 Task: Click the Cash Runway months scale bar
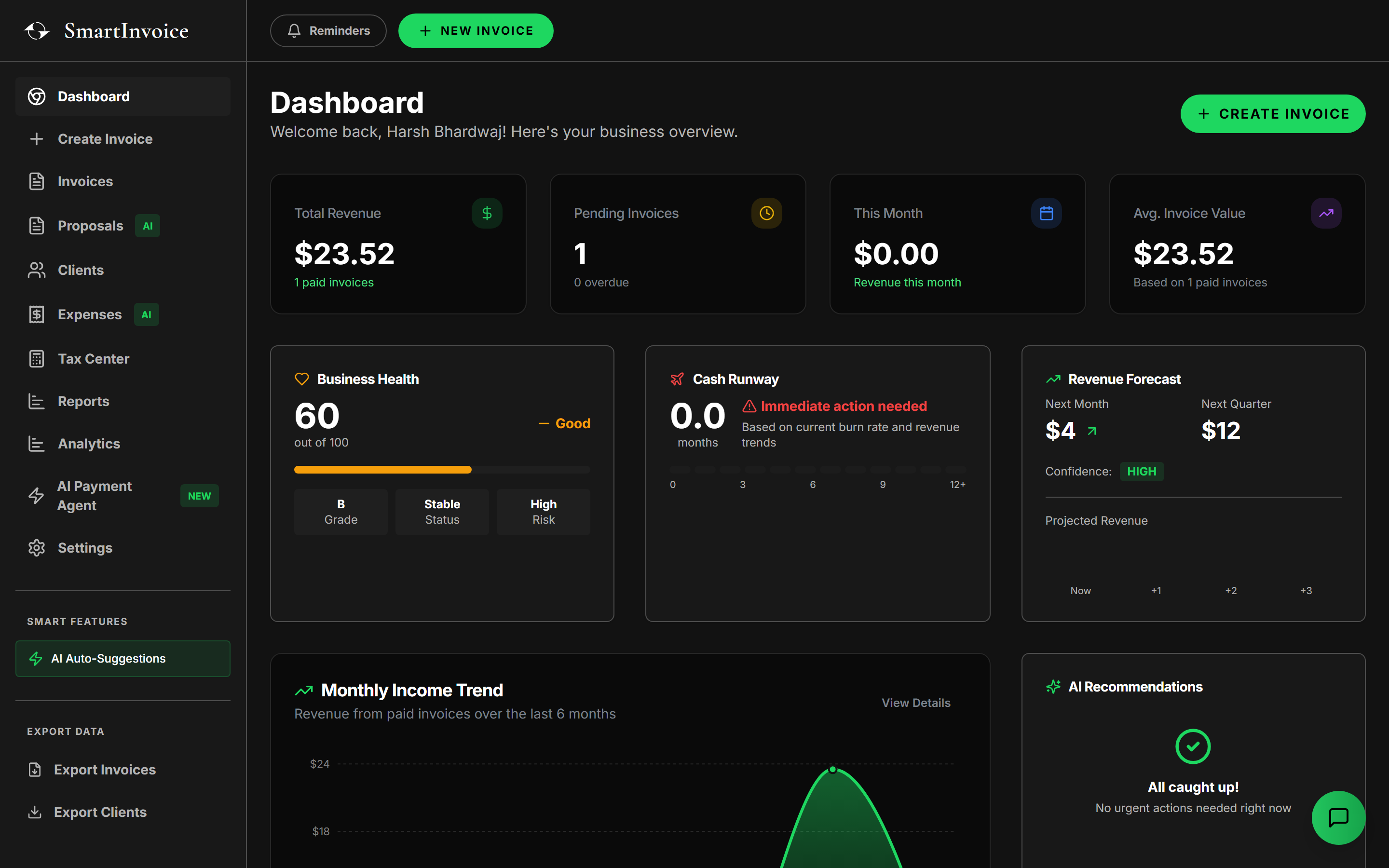tap(817, 470)
